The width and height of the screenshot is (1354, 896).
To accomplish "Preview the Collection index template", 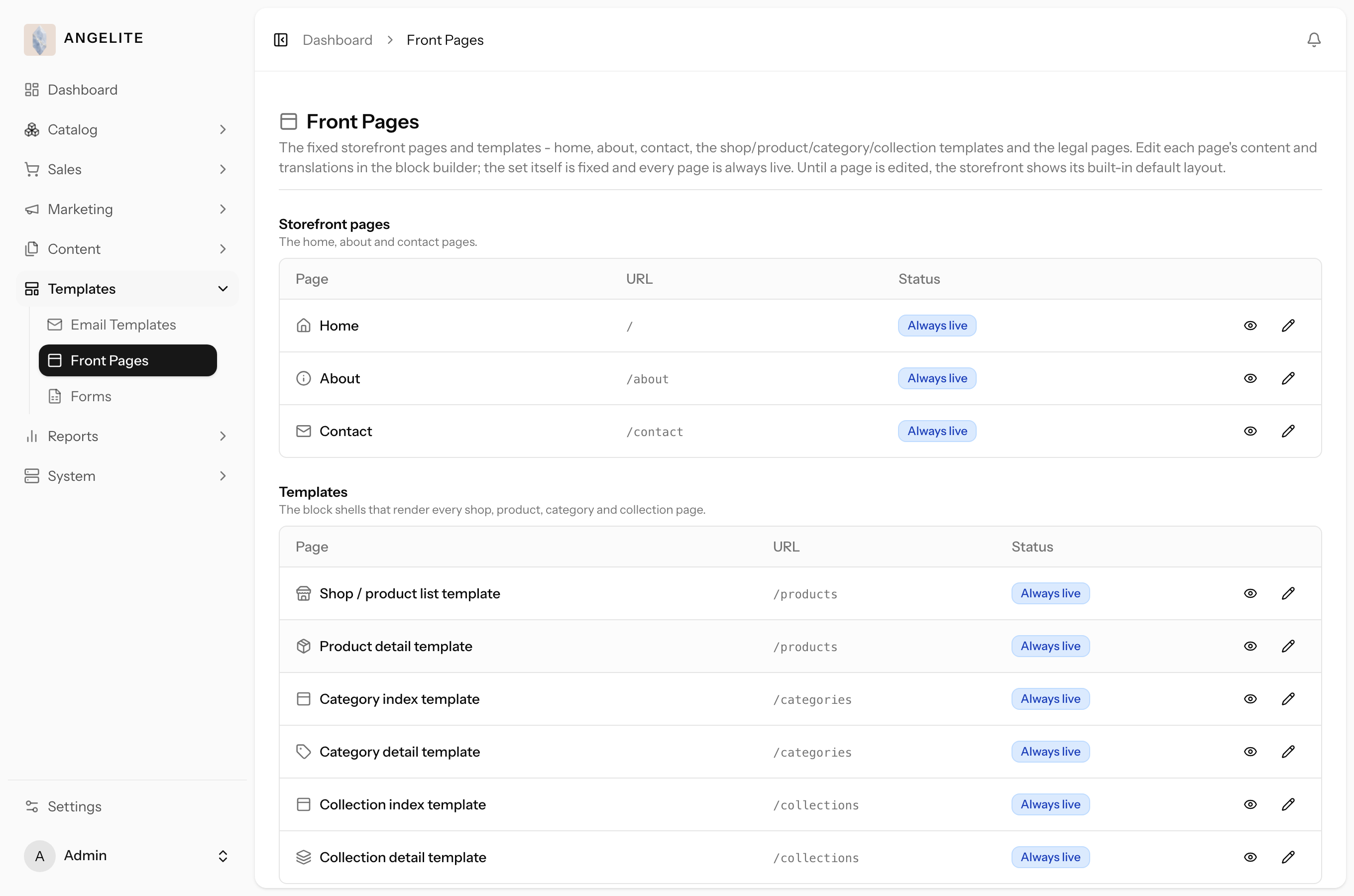I will tap(1250, 804).
